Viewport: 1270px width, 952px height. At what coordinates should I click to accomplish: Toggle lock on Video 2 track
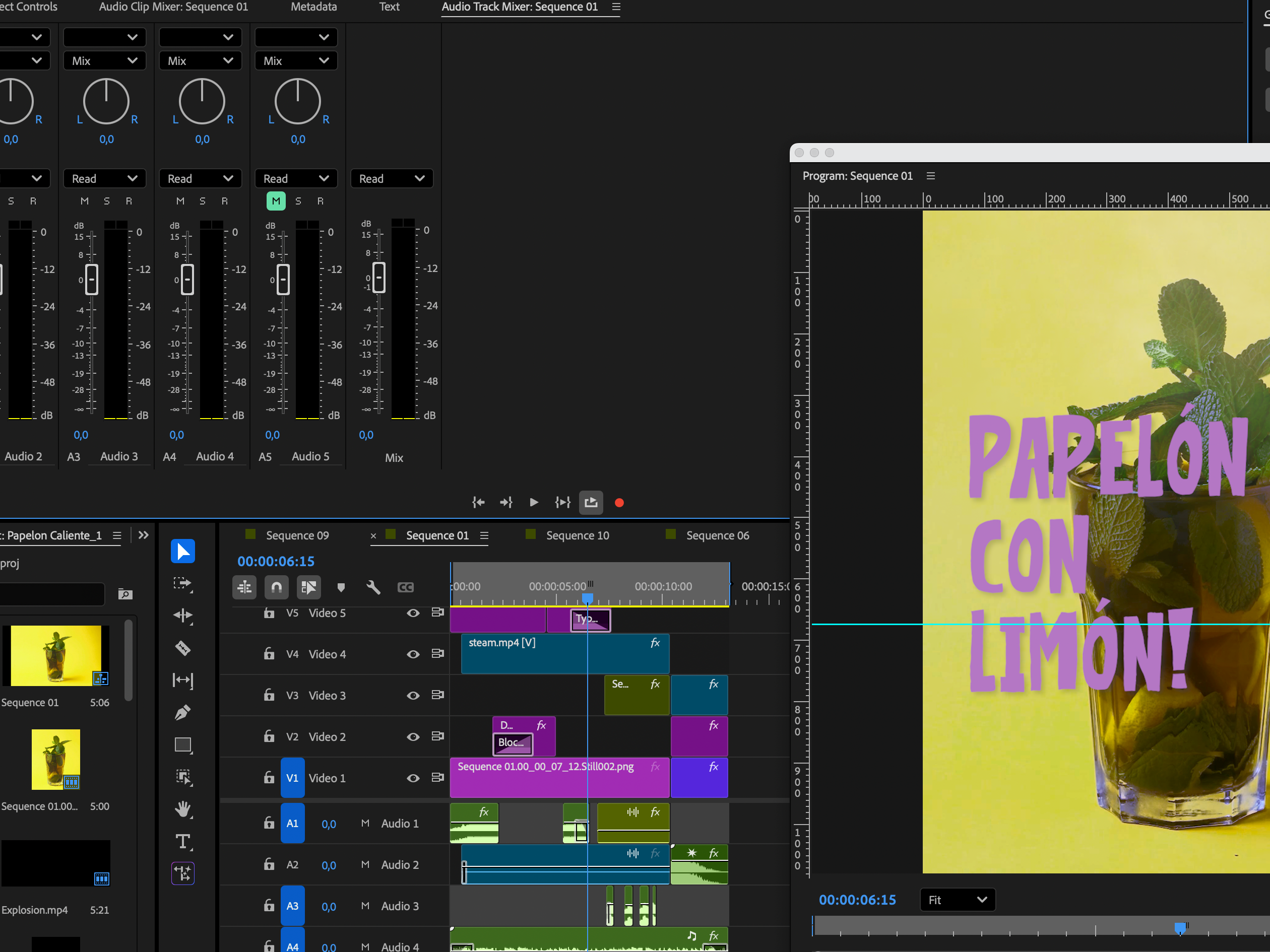269,736
